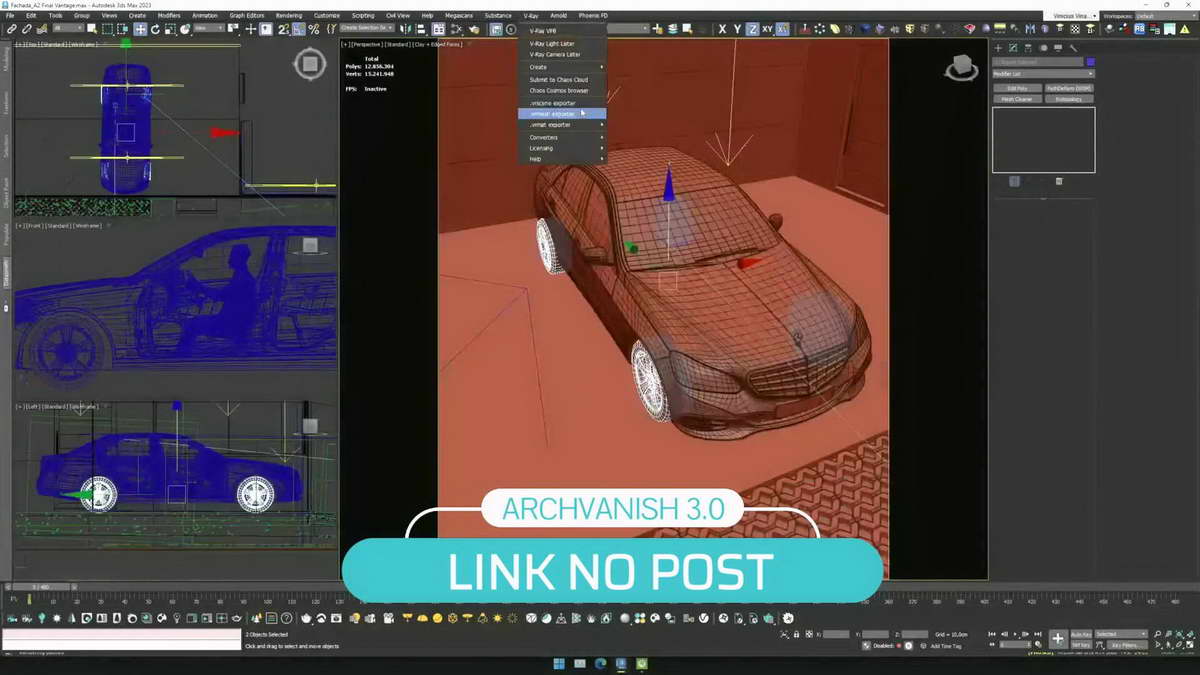Image resolution: width=1200 pixels, height=675 pixels.
Task: Click the Zoom Extents All navigation icon
Action: coord(1192,634)
